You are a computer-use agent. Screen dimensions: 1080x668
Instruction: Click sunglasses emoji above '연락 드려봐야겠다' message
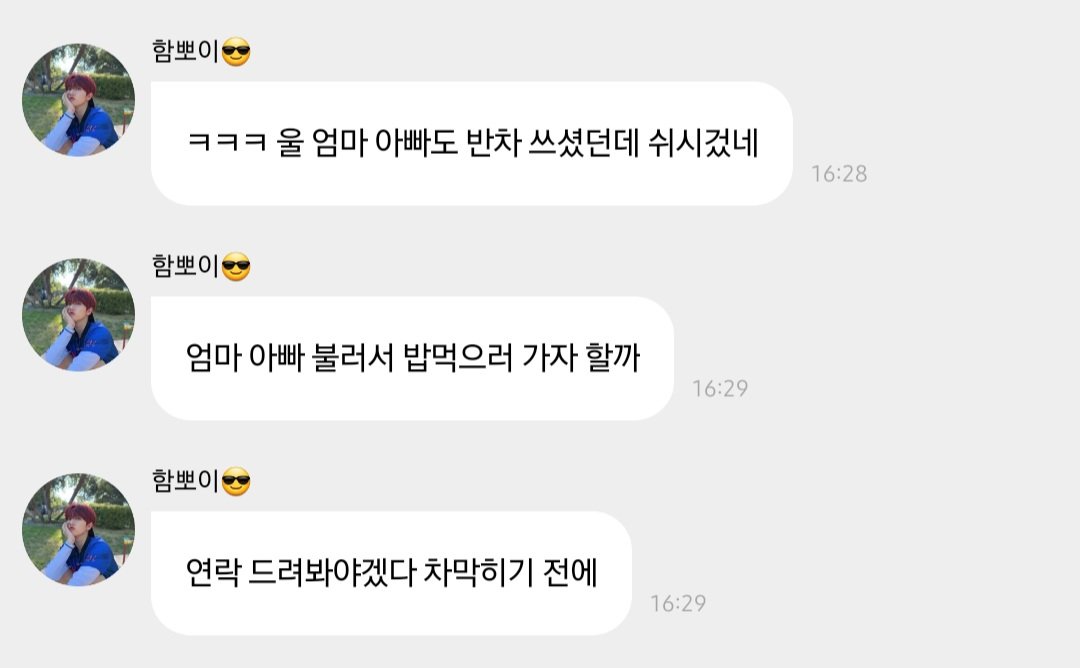[x=236, y=482]
